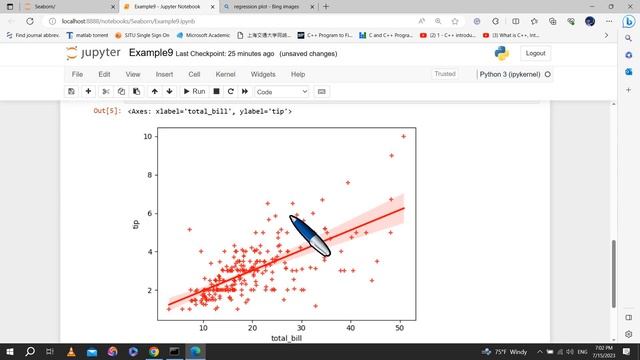Image resolution: width=640 pixels, height=360 pixels.
Task: Open VLC from the taskbar
Action: [x=71, y=351]
